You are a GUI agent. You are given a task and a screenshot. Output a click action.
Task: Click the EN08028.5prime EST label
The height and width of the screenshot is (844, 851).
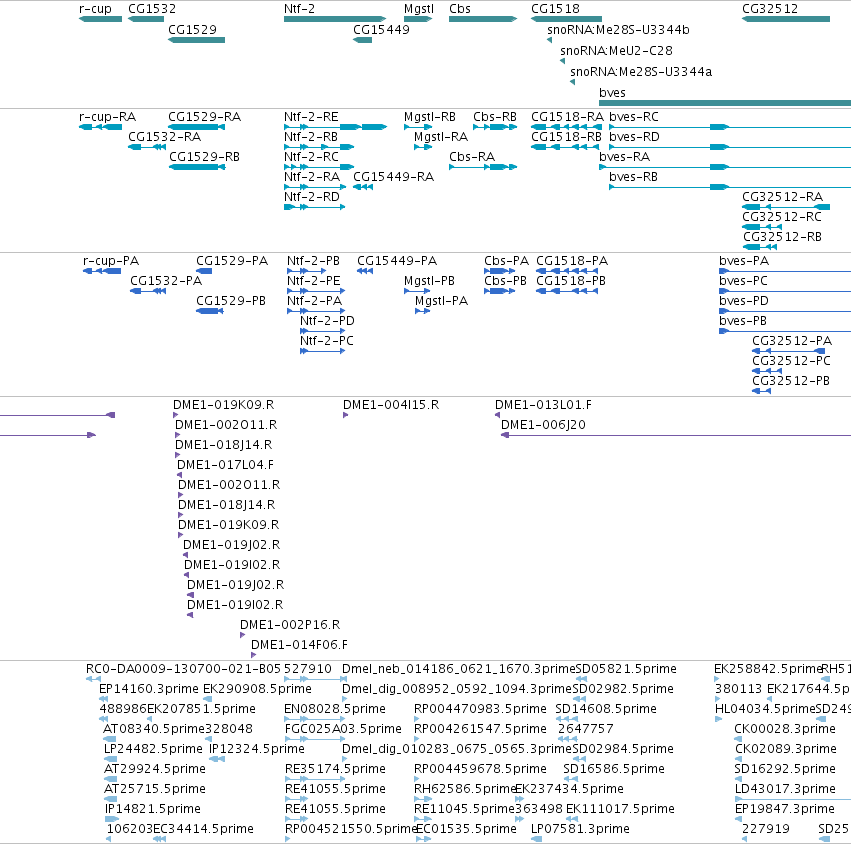[335, 709]
